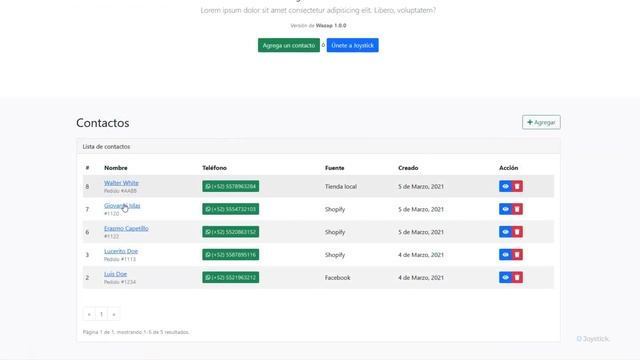Delete Luis Doe via trash icon
The height and width of the screenshot is (360, 640).
pos(517,278)
